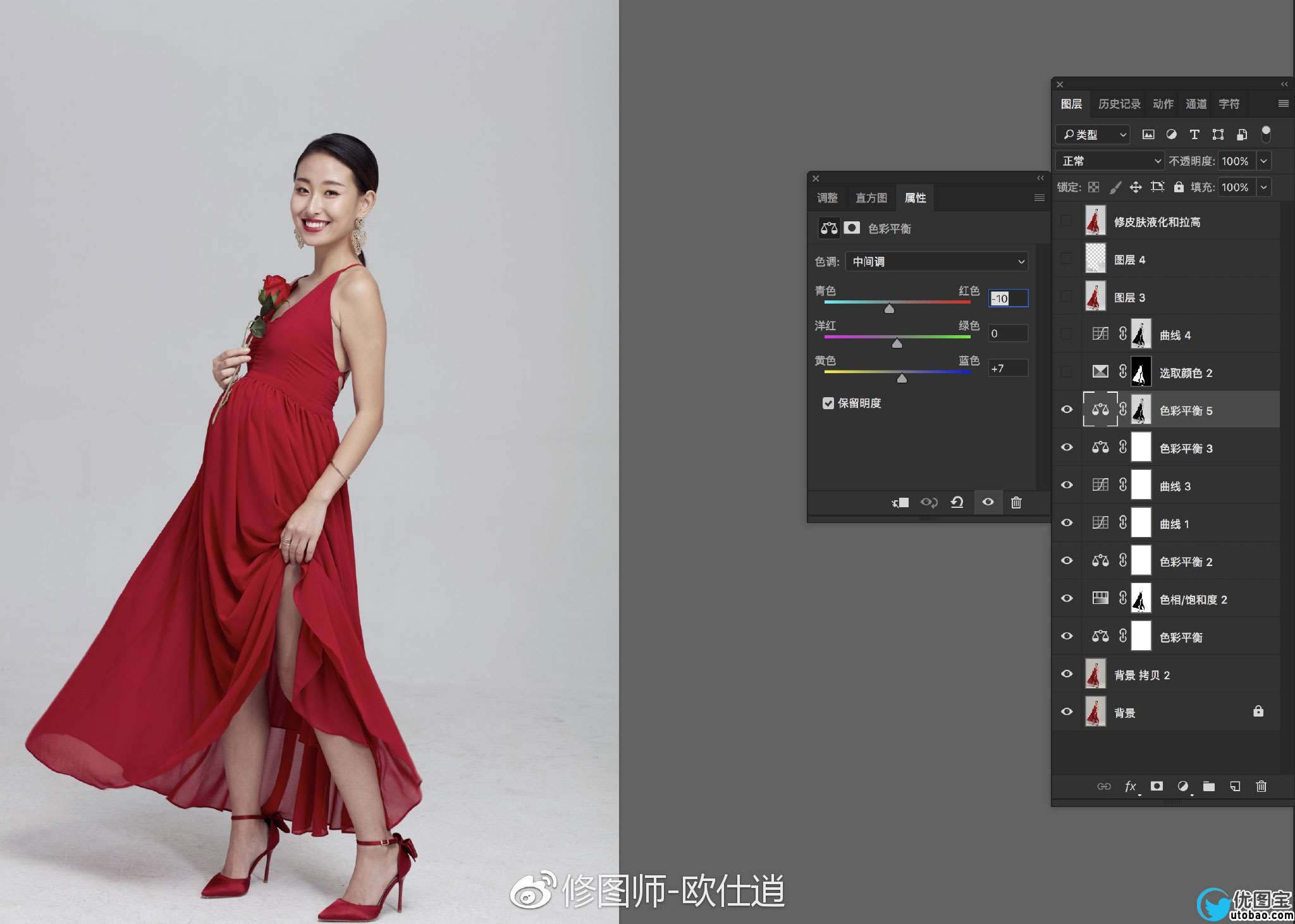Filter layers by type layers (T icon)

[x=1194, y=134]
